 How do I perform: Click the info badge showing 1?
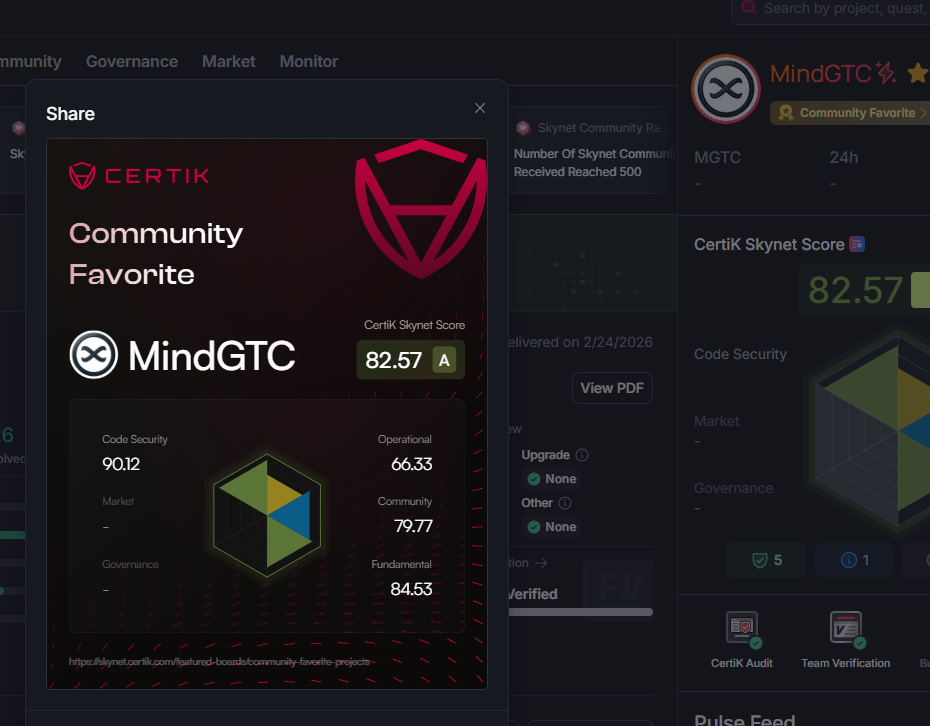point(854,560)
